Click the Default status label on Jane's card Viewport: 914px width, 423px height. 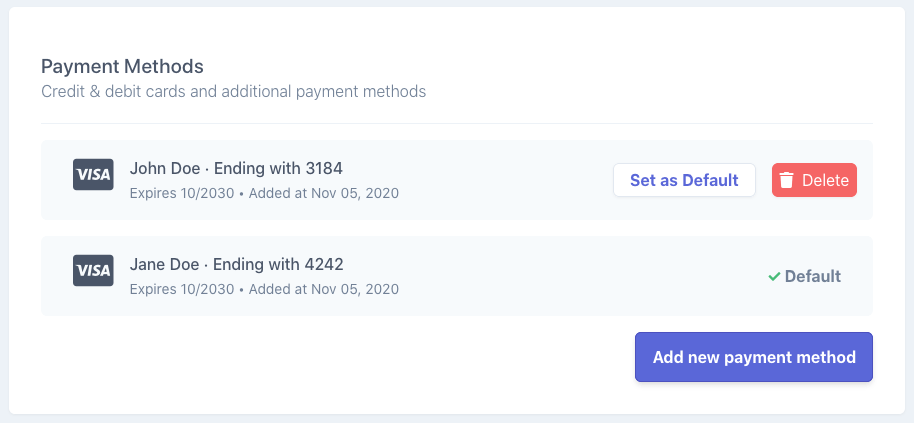tap(812, 276)
